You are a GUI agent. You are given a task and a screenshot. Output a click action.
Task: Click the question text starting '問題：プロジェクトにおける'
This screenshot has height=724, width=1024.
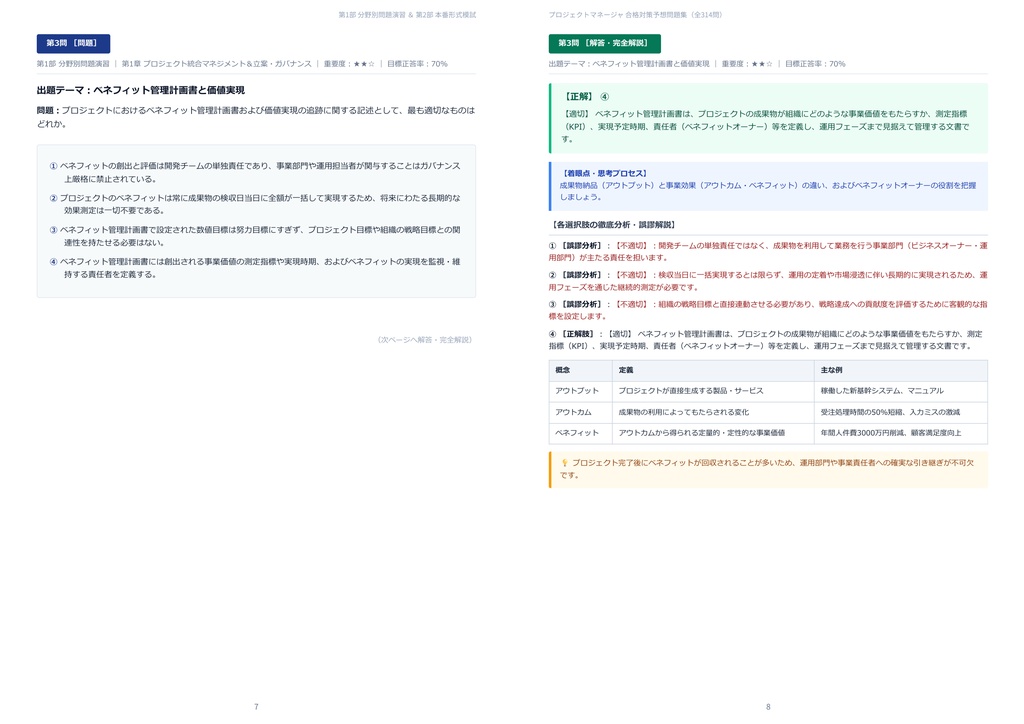(x=256, y=117)
